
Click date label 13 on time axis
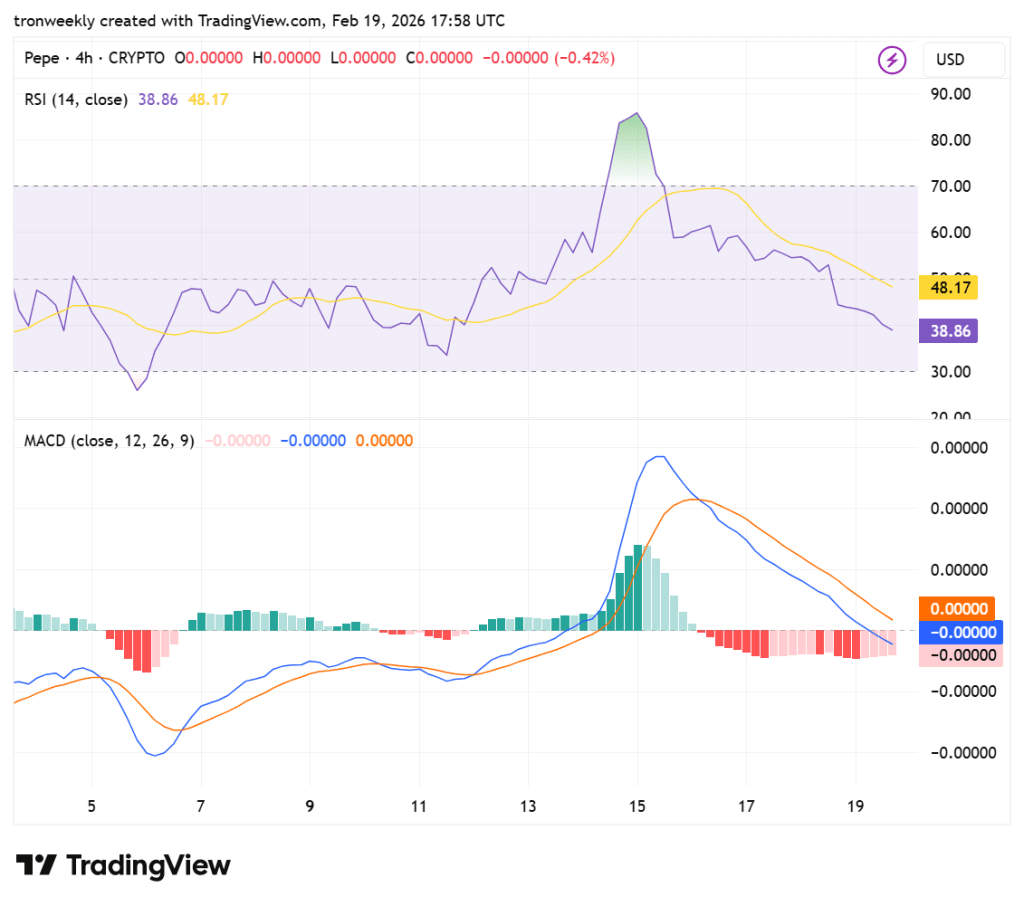click(528, 807)
